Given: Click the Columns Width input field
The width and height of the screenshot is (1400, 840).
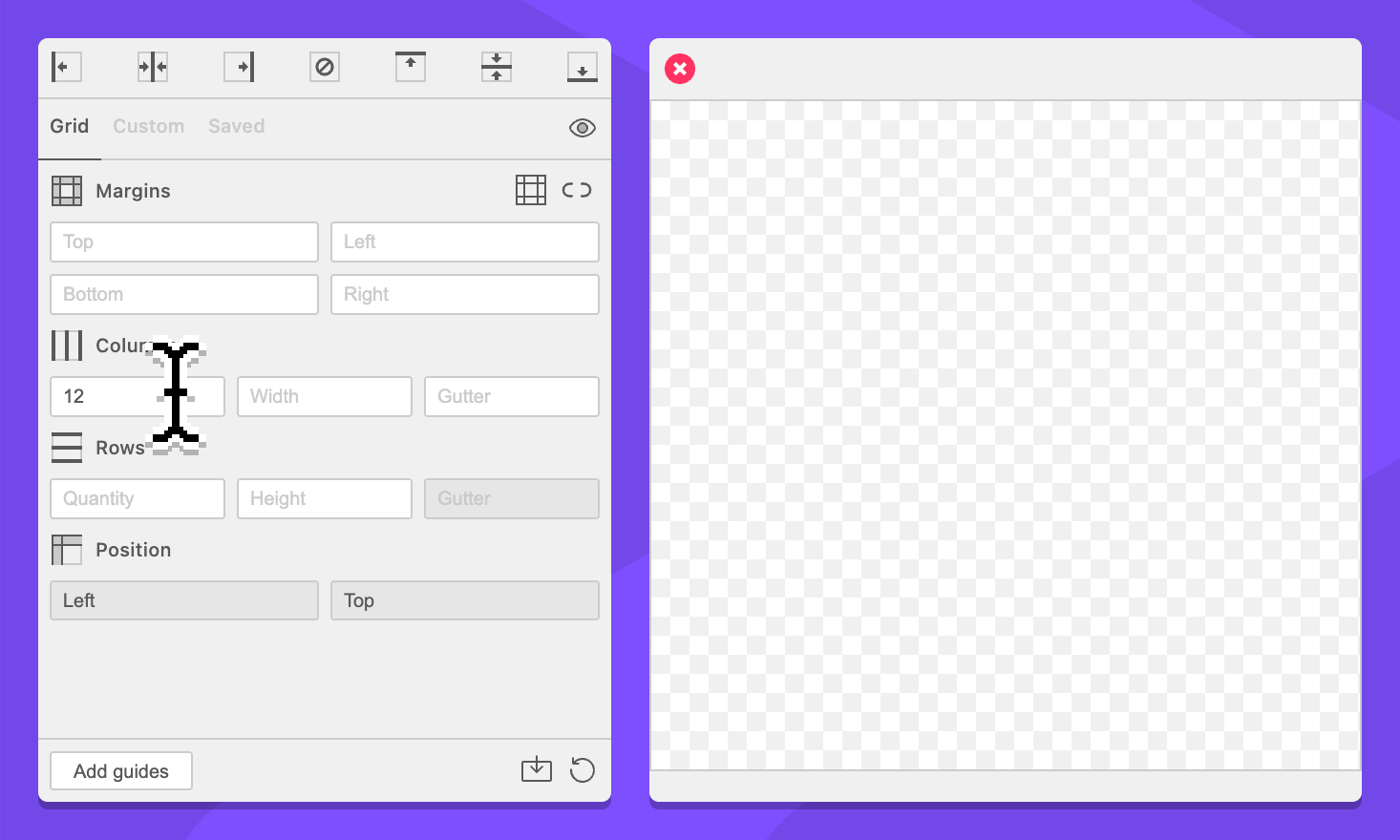Looking at the screenshot, I should (x=325, y=396).
